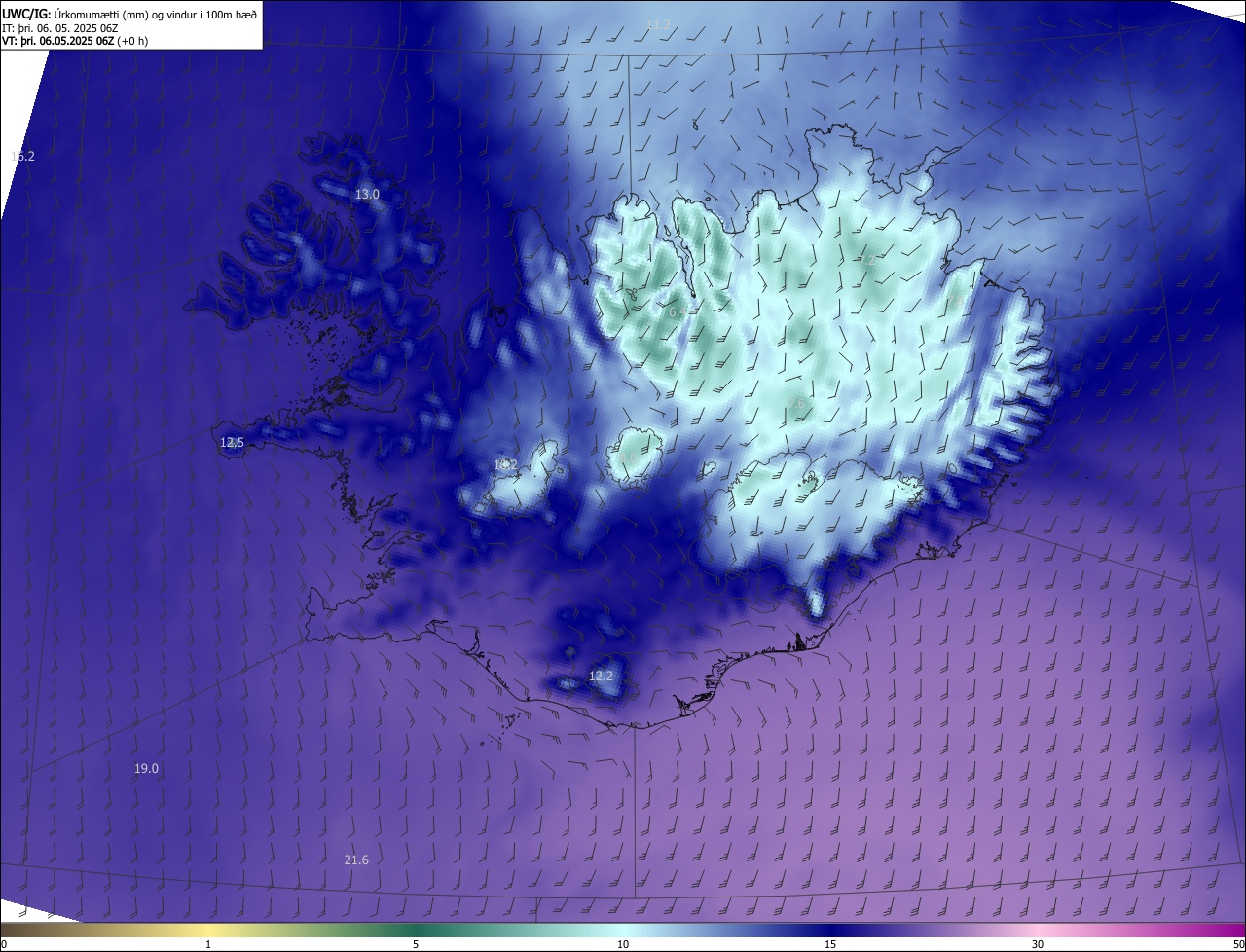Screen dimensions: 1246x952
Task: Click the 'UWC/IG' title line
Action: pyautogui.click(x=129, y=14)
